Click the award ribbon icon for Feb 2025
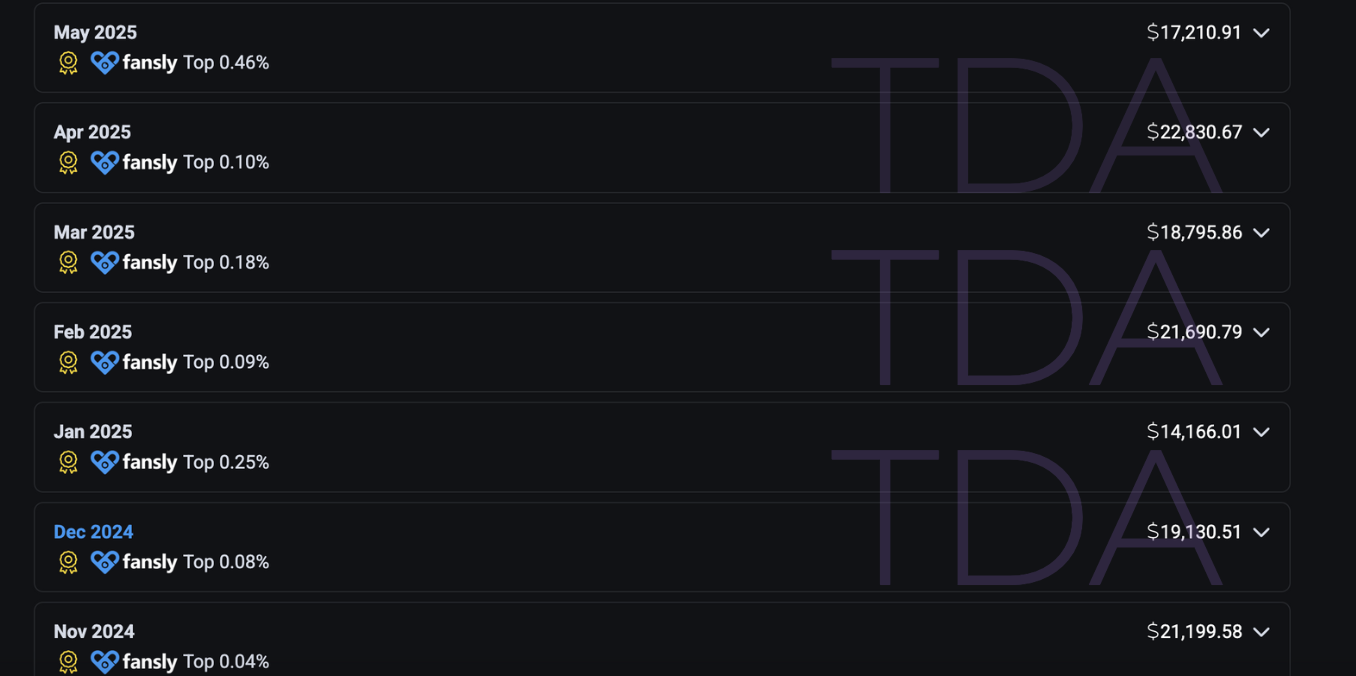Viewport: 1356px width, 676px height. tap(68, 363)
